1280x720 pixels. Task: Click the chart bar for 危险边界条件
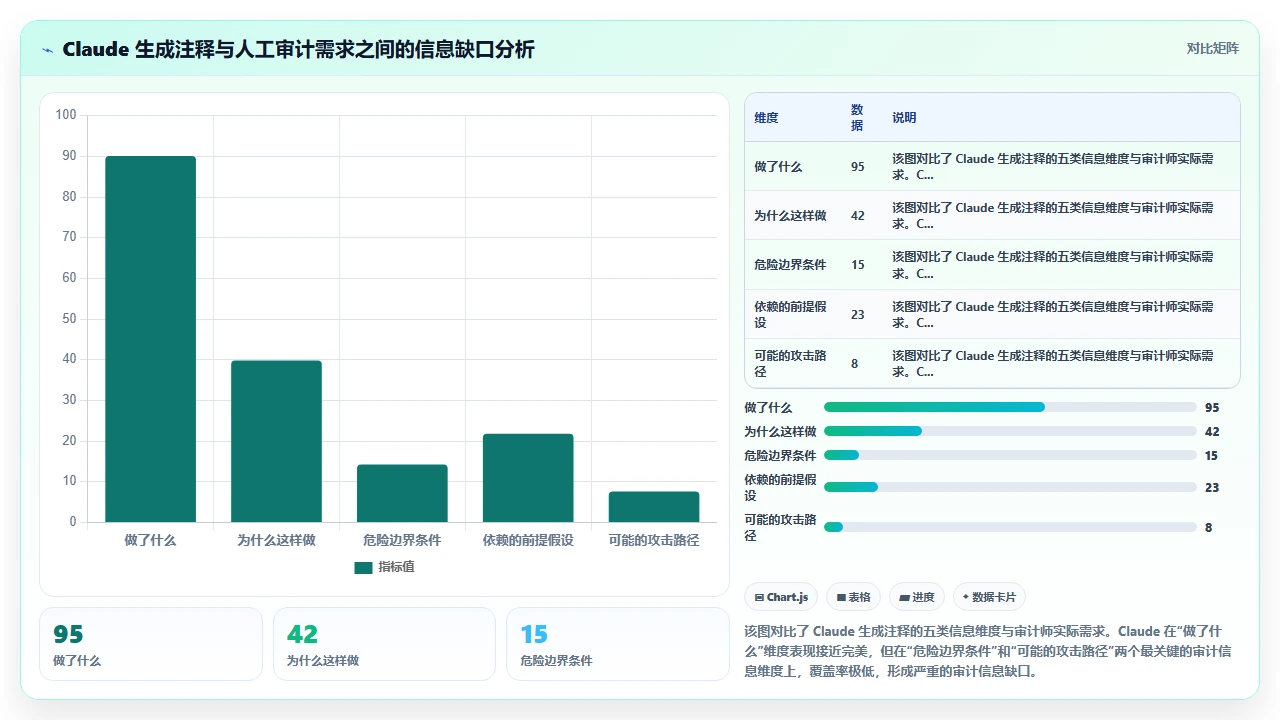point(402,493)
